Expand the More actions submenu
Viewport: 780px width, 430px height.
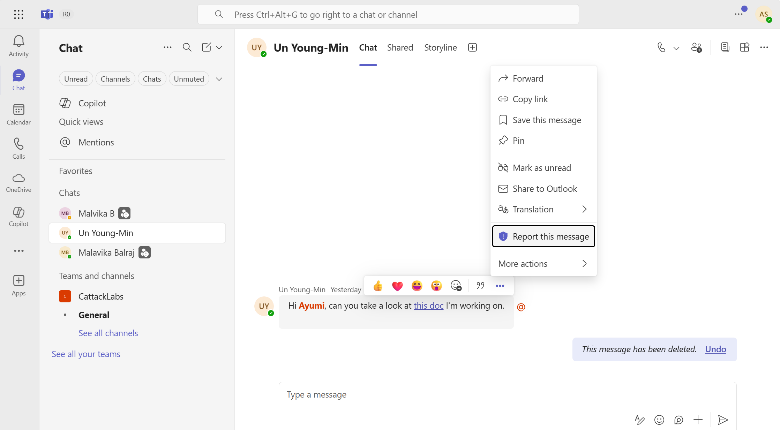tap(544, 264)
